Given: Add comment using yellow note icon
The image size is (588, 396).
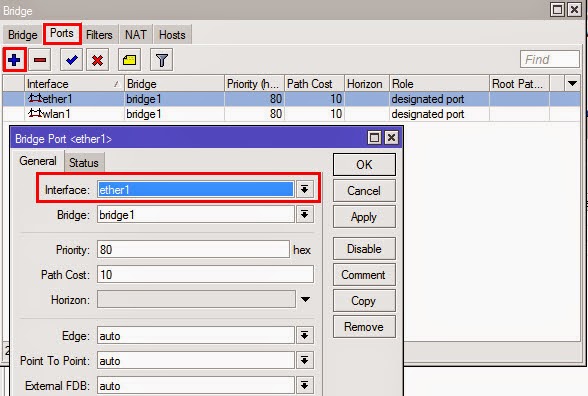Looking at the screenshot, I should (x=129, y=60).
